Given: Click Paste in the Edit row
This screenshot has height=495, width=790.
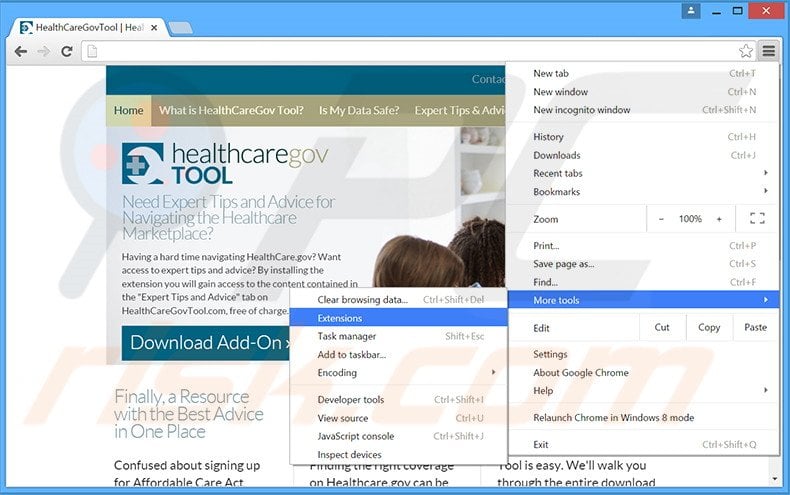Looking at the screenshot, I should click(755, 328).
